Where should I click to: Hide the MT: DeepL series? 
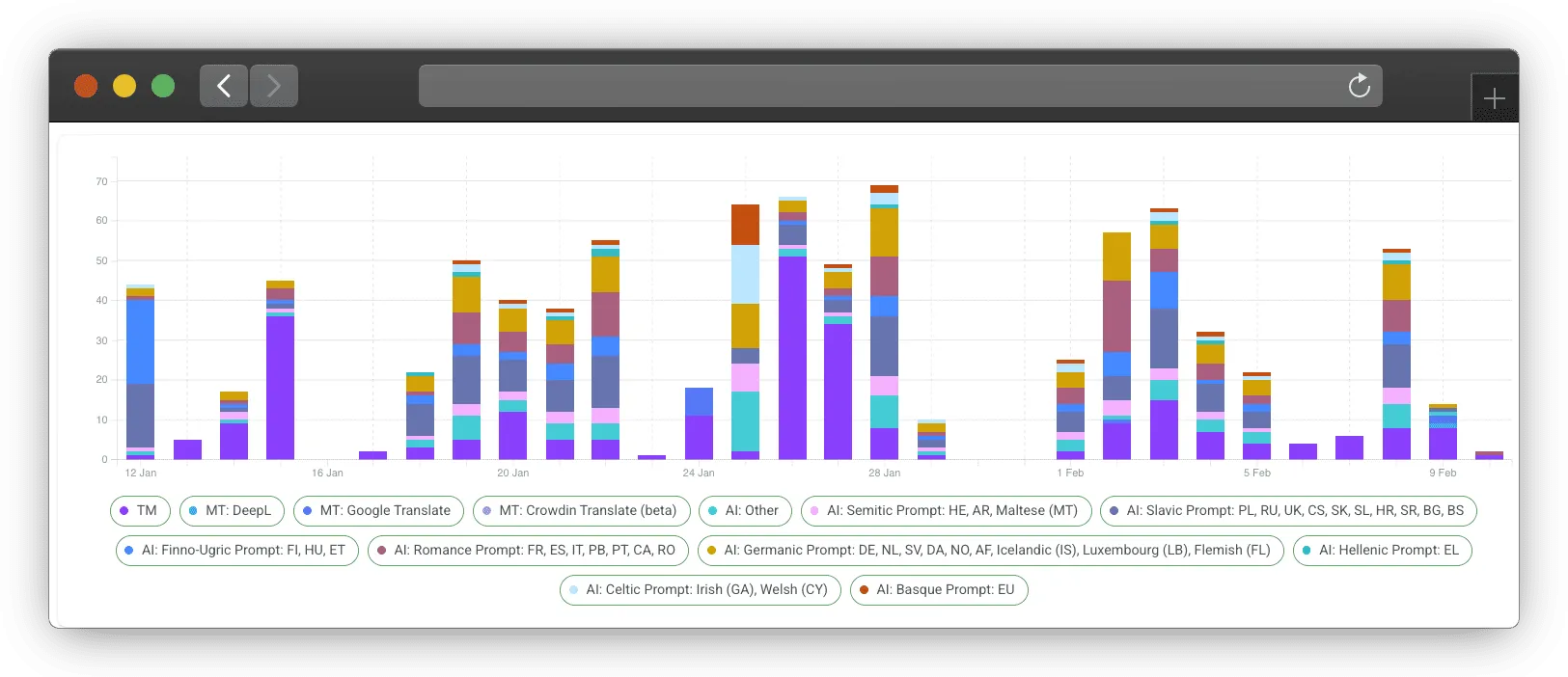[231, 511]
